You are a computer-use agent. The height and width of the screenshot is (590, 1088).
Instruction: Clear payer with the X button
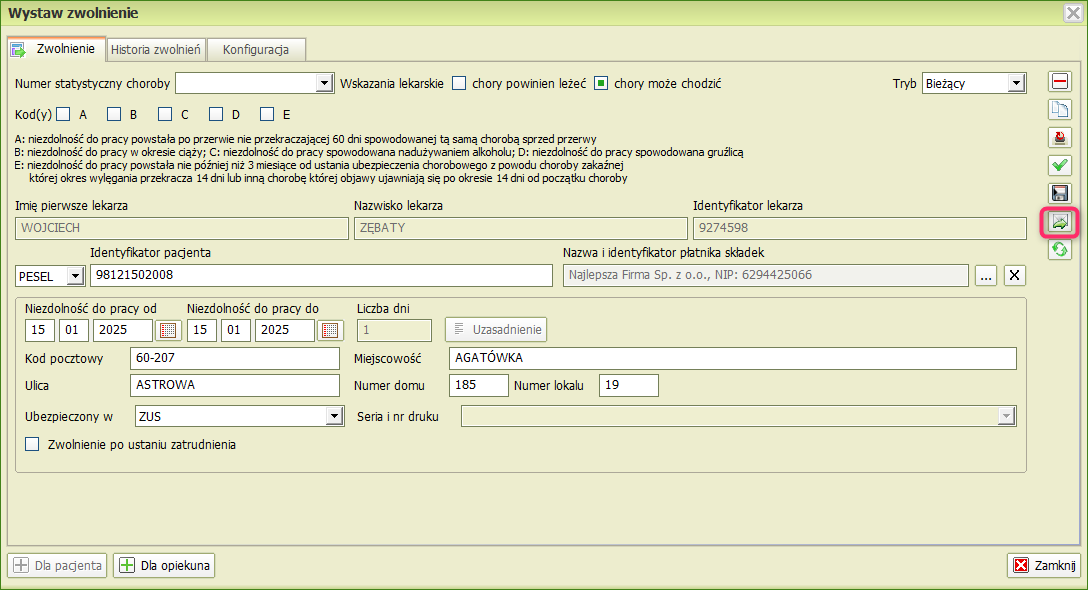pos(1014,276)
